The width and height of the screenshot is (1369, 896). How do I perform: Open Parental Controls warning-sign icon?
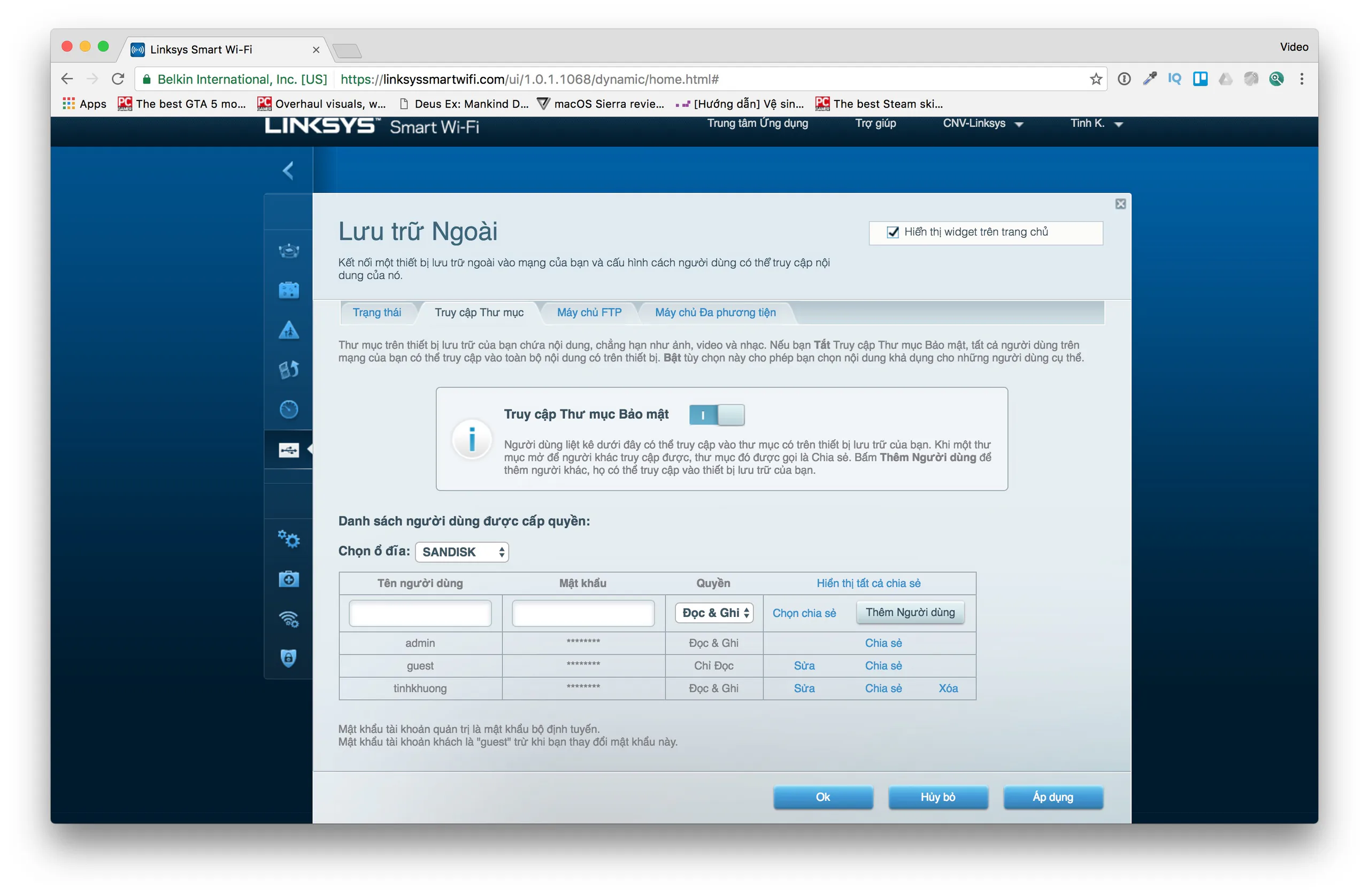click(289, 329)
